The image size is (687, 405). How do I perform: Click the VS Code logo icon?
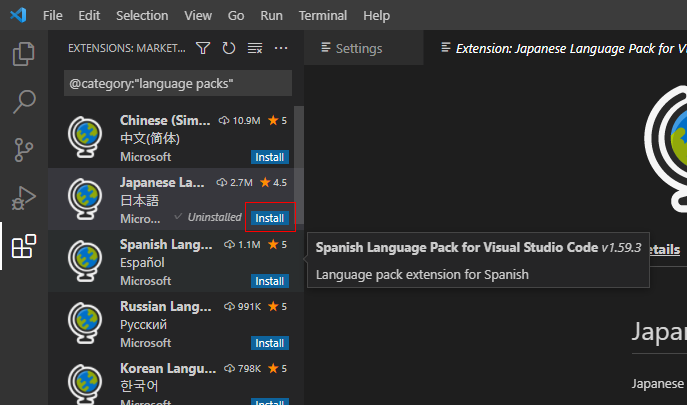click(18, 15)
